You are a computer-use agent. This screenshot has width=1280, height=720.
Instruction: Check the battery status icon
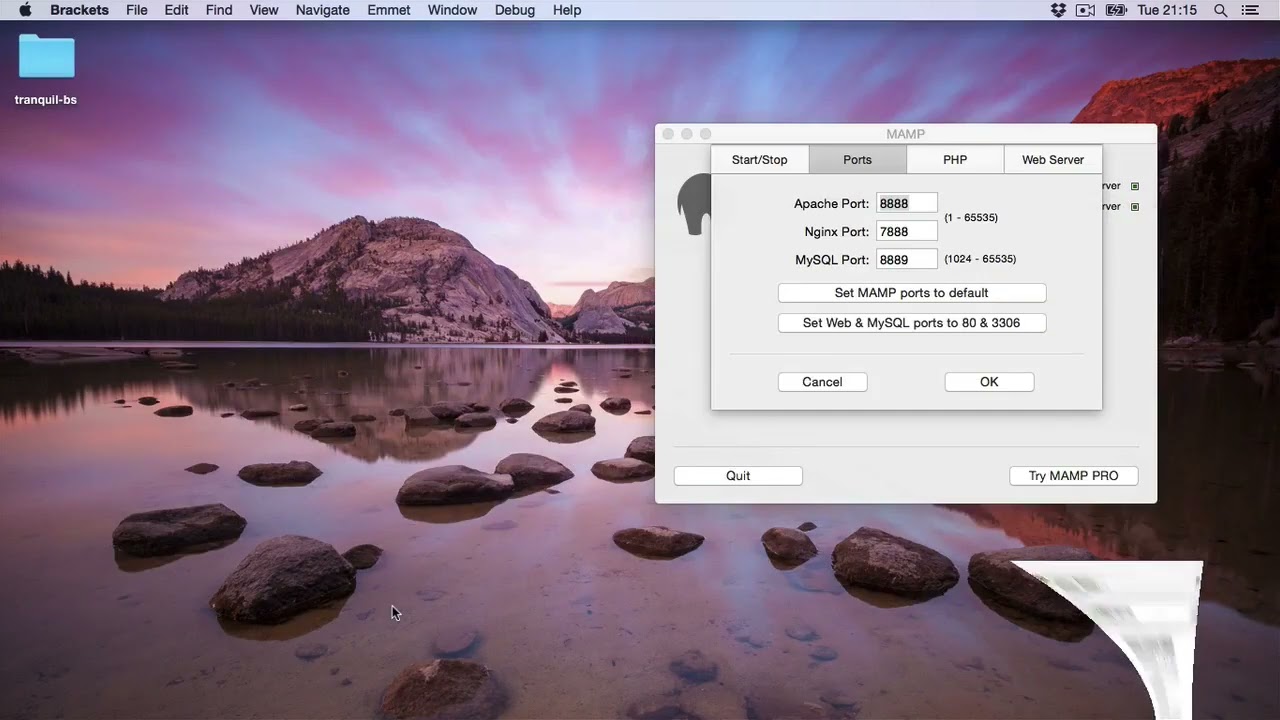point(1116,10)
